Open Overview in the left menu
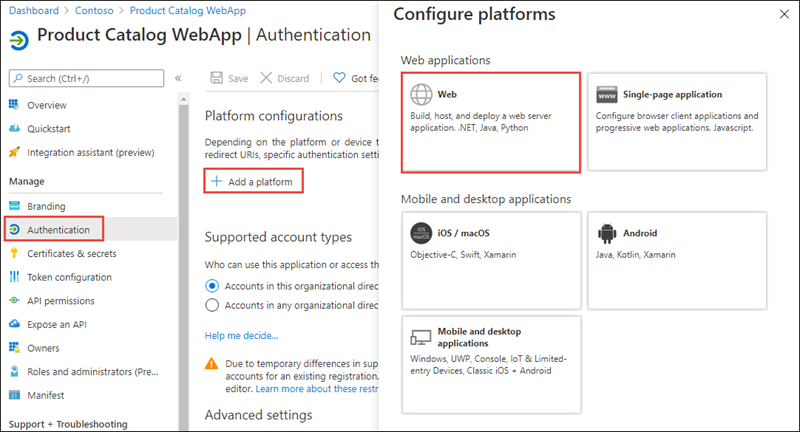Screen dimensions: 800x432 pyautogui.click(x=47, y=105)
